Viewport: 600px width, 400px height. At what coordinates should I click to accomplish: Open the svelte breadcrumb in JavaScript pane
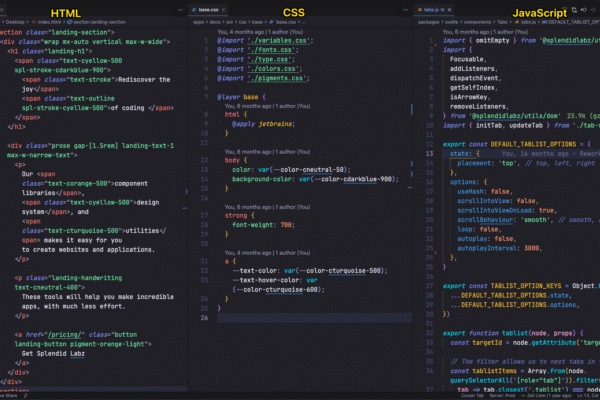tap(452, 22)
